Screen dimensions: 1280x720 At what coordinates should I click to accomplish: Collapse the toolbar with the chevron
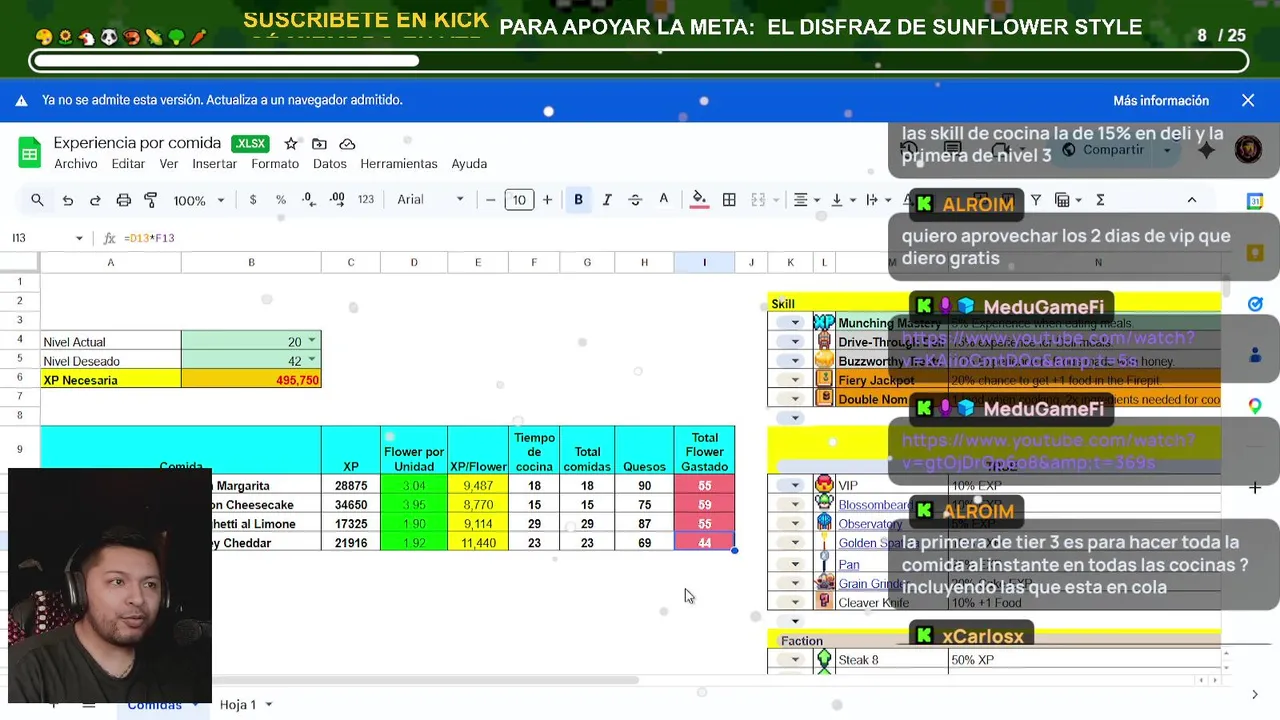[1192, 200]
